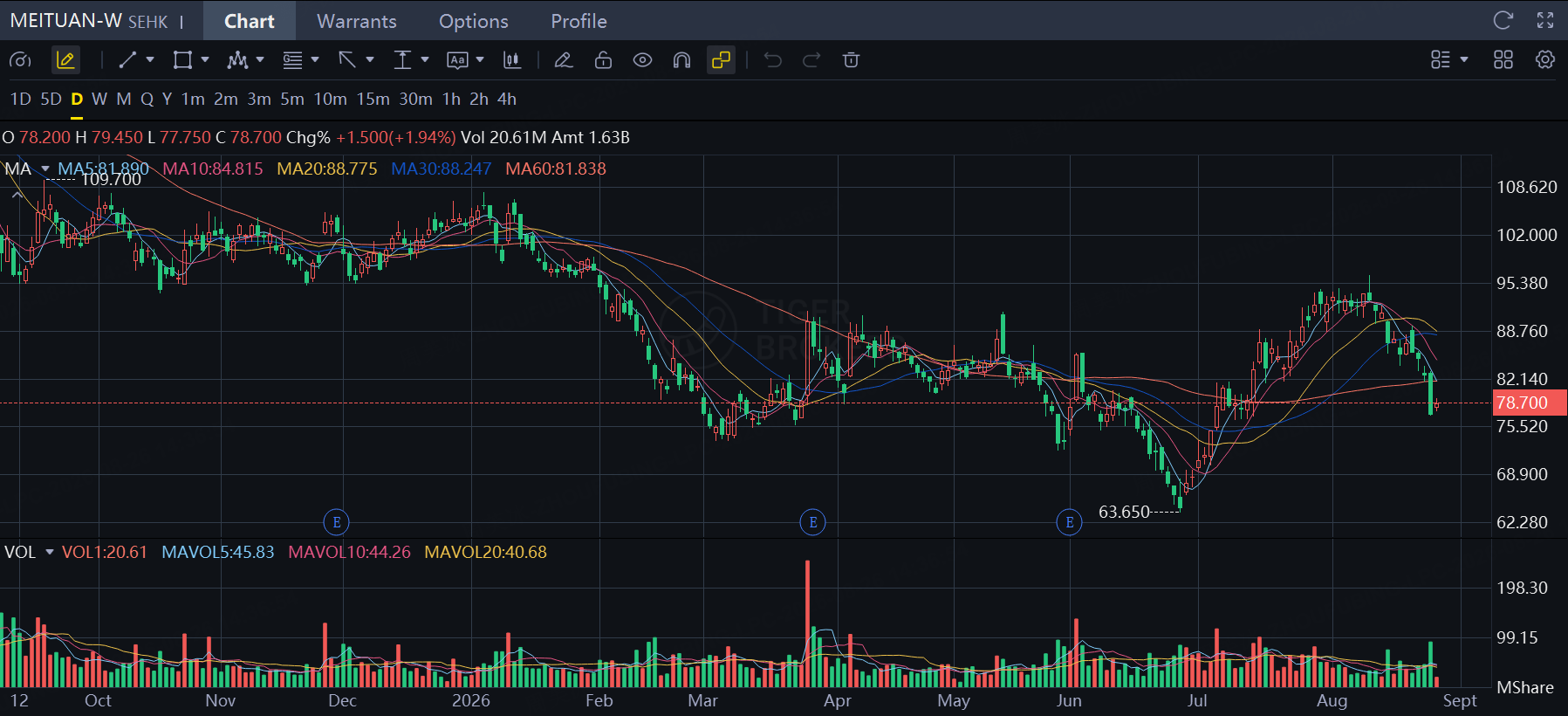Select the wave pattern drawing tool
1568x716 pixels.
click(x=237, y=60)
